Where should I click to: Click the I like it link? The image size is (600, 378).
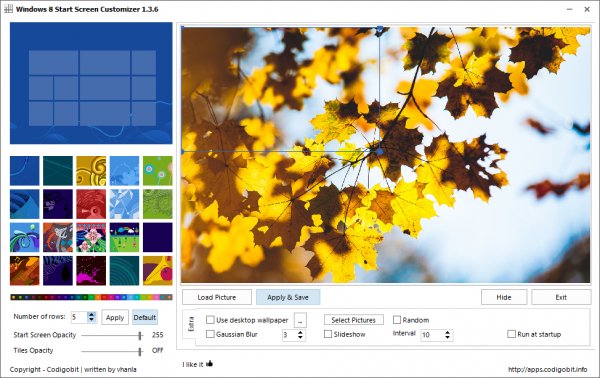193,364
